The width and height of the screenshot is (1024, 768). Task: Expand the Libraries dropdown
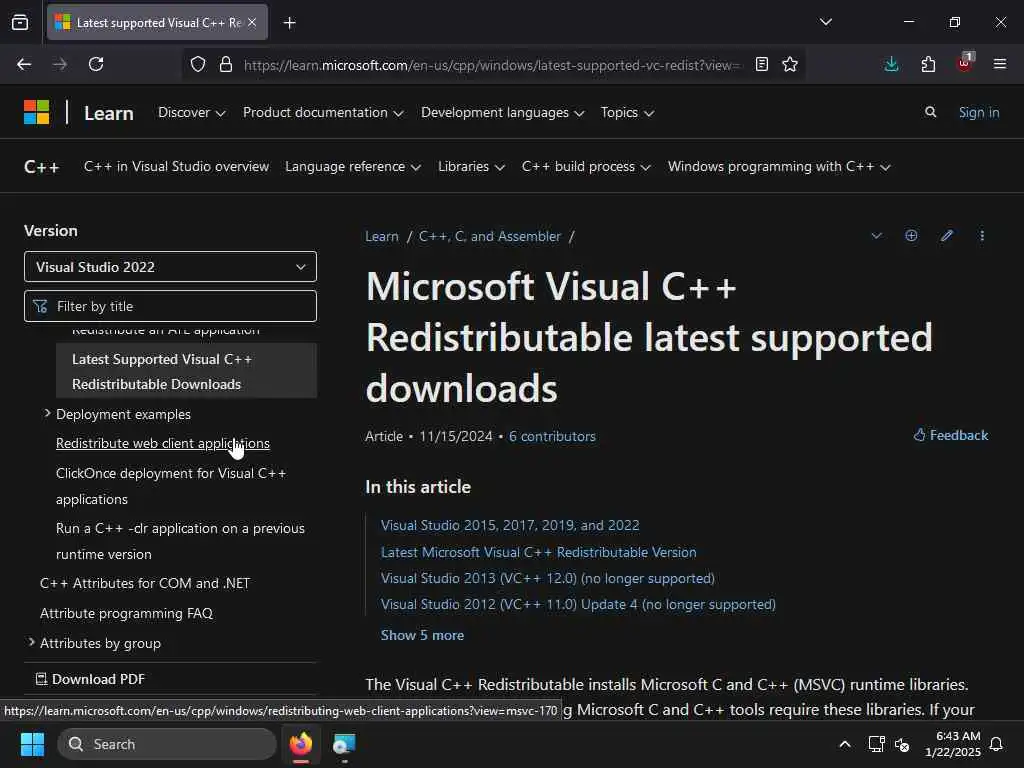click(471, 167)
